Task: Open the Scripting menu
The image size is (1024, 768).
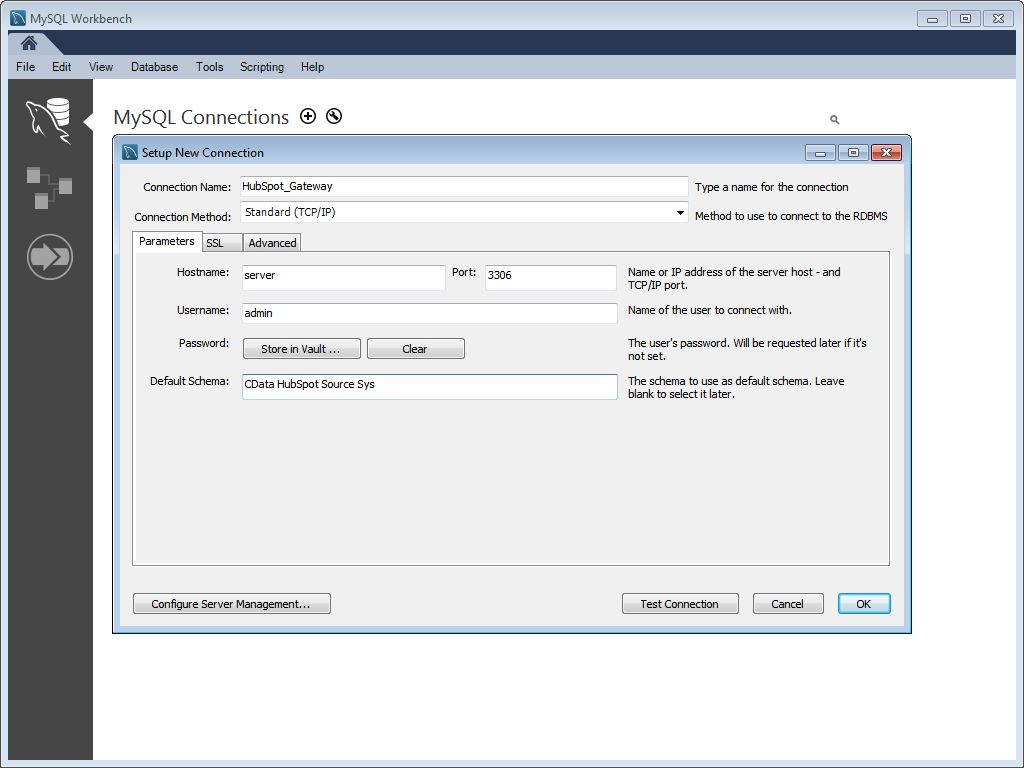Action: [x=262, y=67]
